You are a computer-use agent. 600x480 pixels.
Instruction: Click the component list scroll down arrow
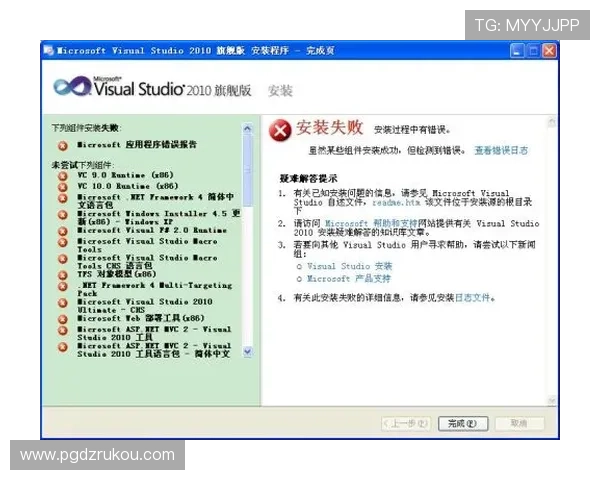click(x=248, y=351)
